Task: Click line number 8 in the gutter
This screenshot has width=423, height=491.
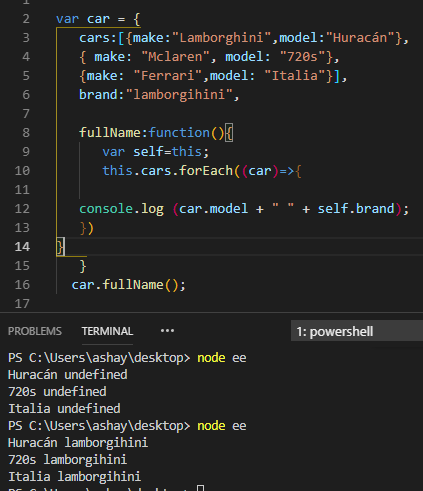Action: (x=26, y=133)
